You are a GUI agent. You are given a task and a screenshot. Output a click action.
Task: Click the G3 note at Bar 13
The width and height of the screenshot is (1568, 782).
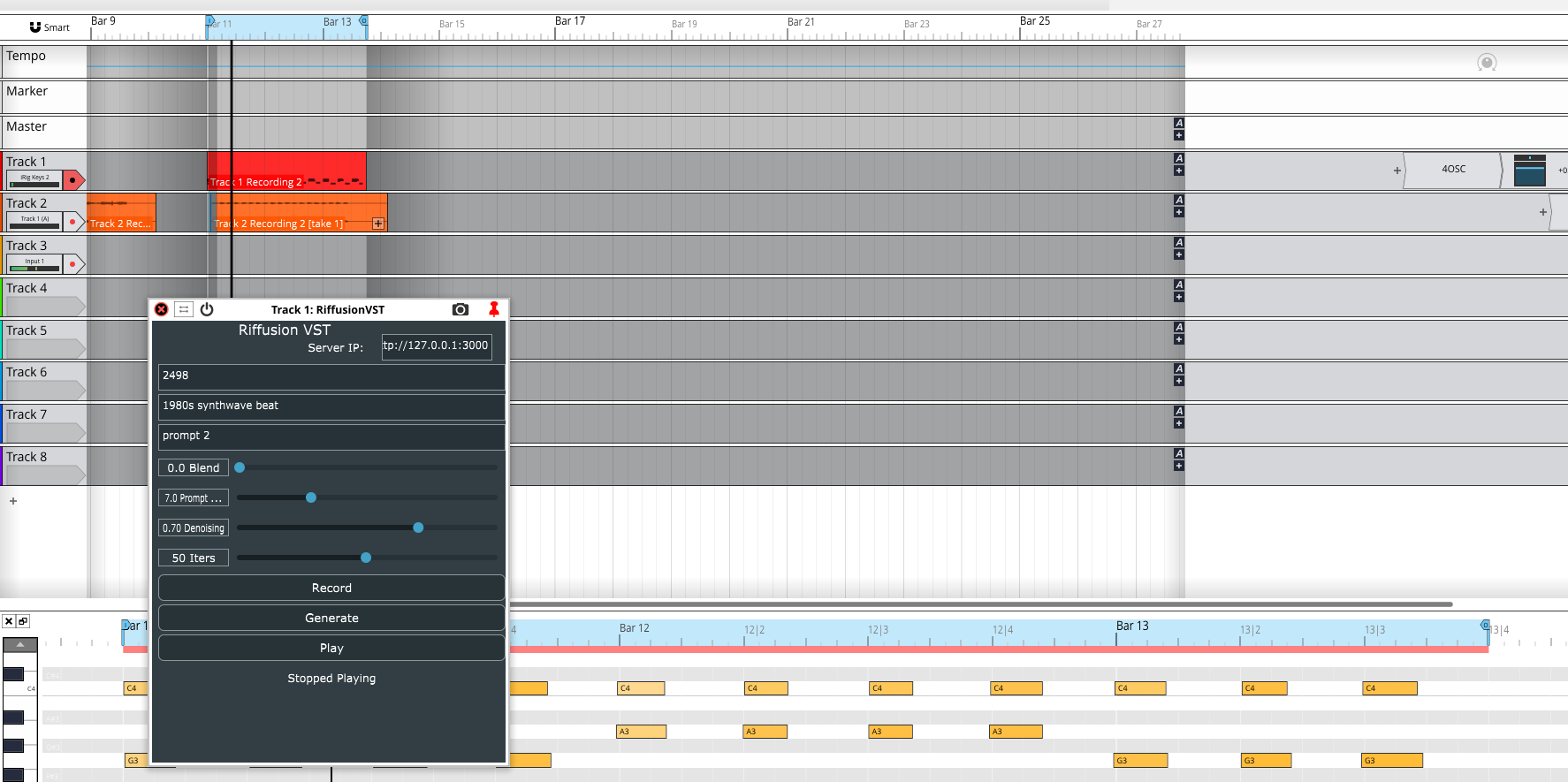click(1140, 760)
